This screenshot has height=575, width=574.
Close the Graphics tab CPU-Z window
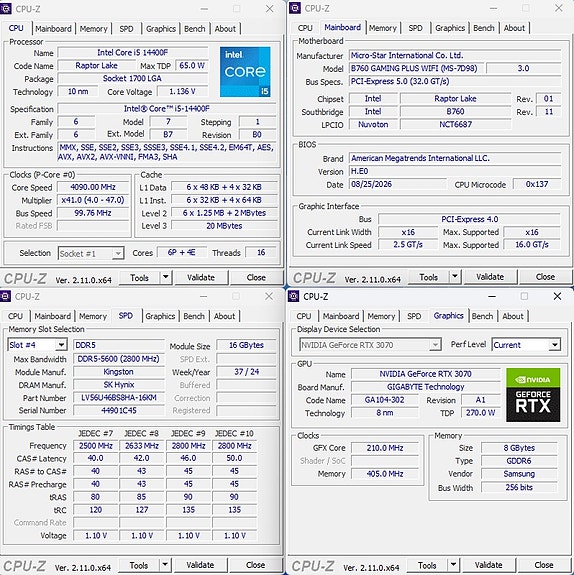tap(557, 296)
